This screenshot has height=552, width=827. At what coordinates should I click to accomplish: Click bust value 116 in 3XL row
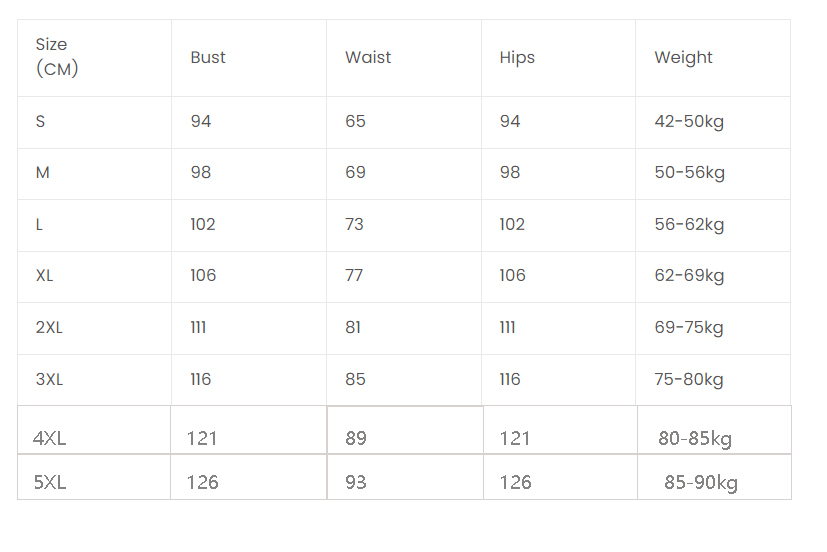point(201,379)
